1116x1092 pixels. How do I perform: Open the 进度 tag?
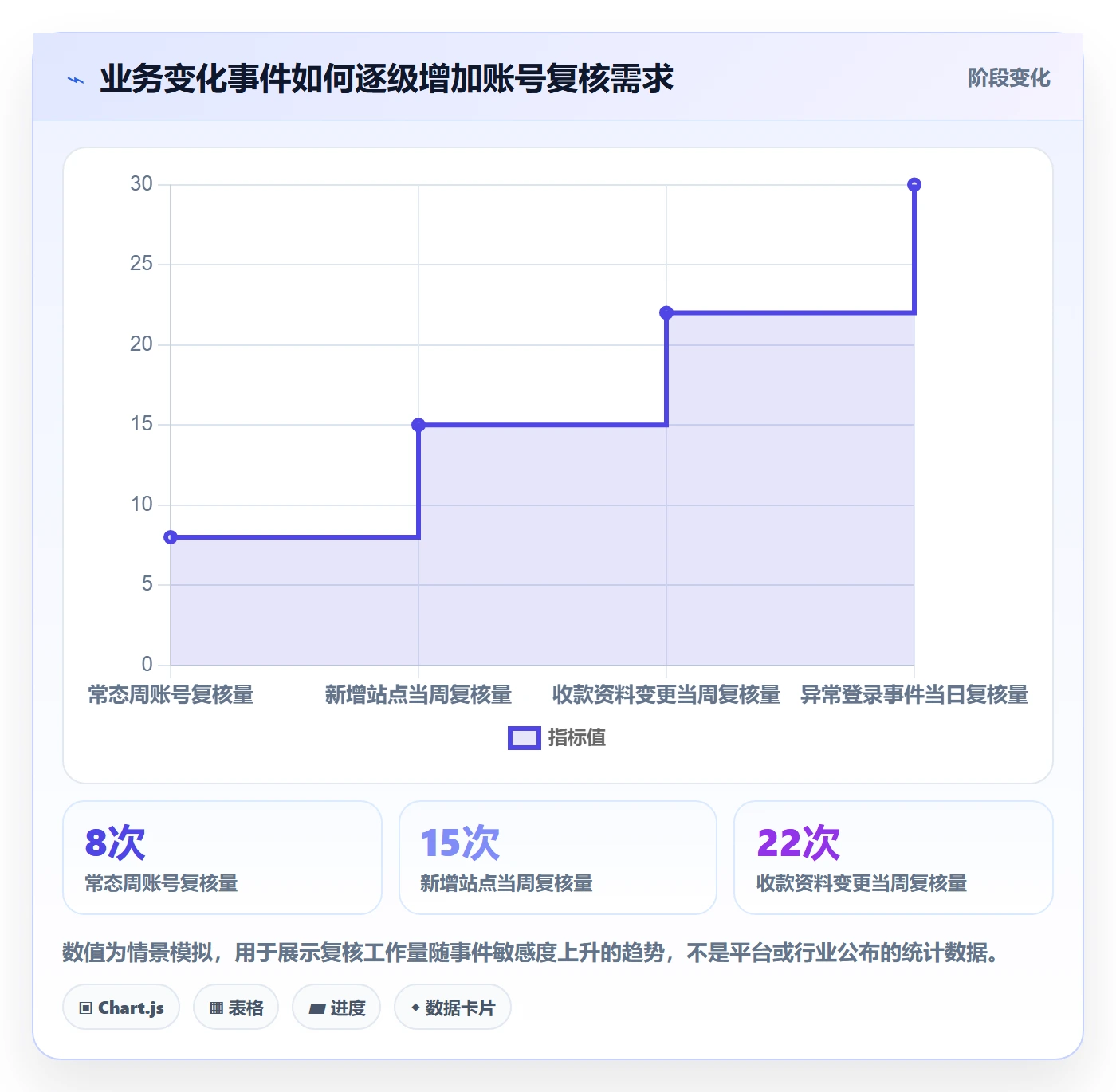point(336,1008)
